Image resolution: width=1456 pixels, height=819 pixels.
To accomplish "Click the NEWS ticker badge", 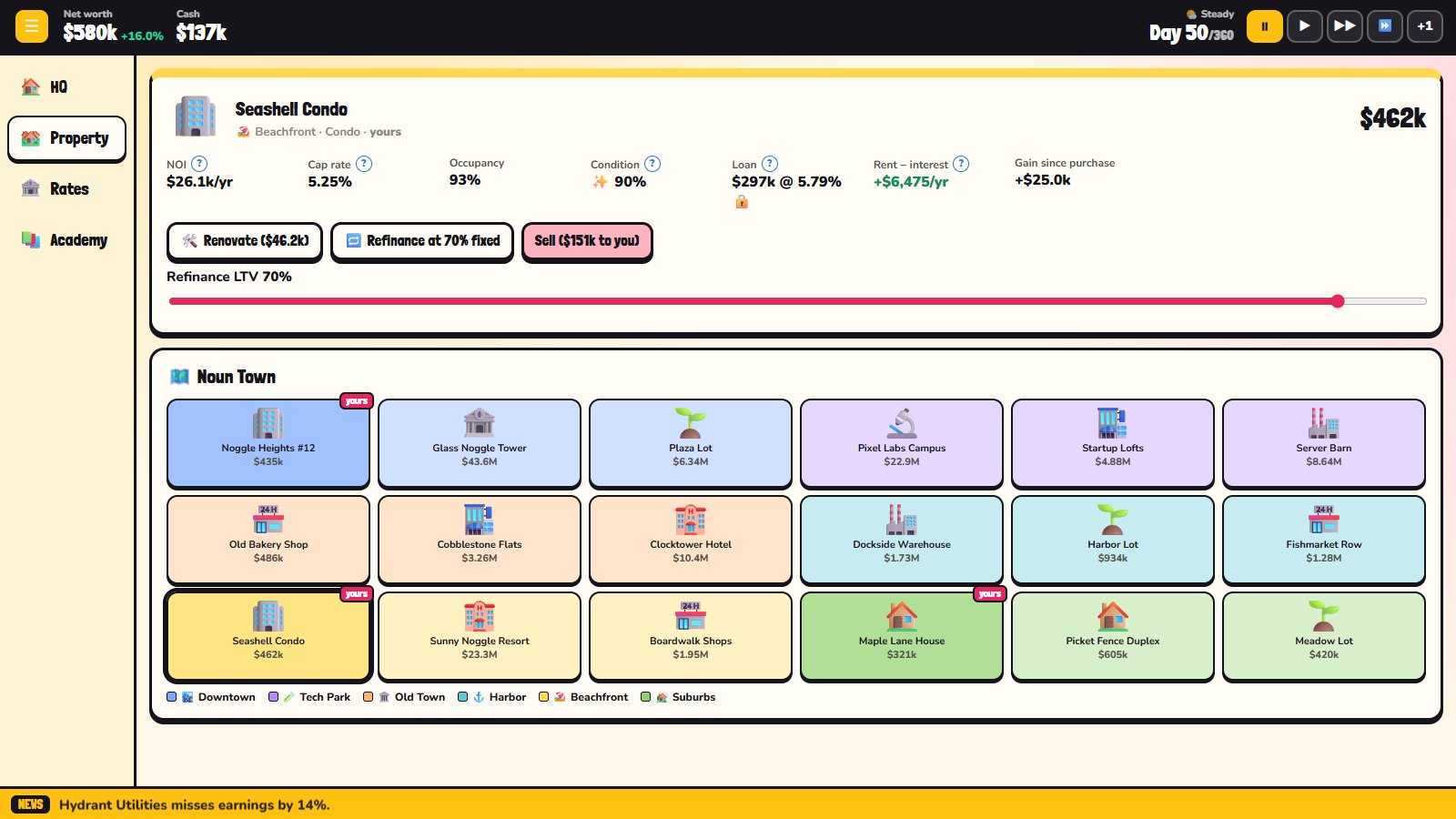I will point(31,804).
